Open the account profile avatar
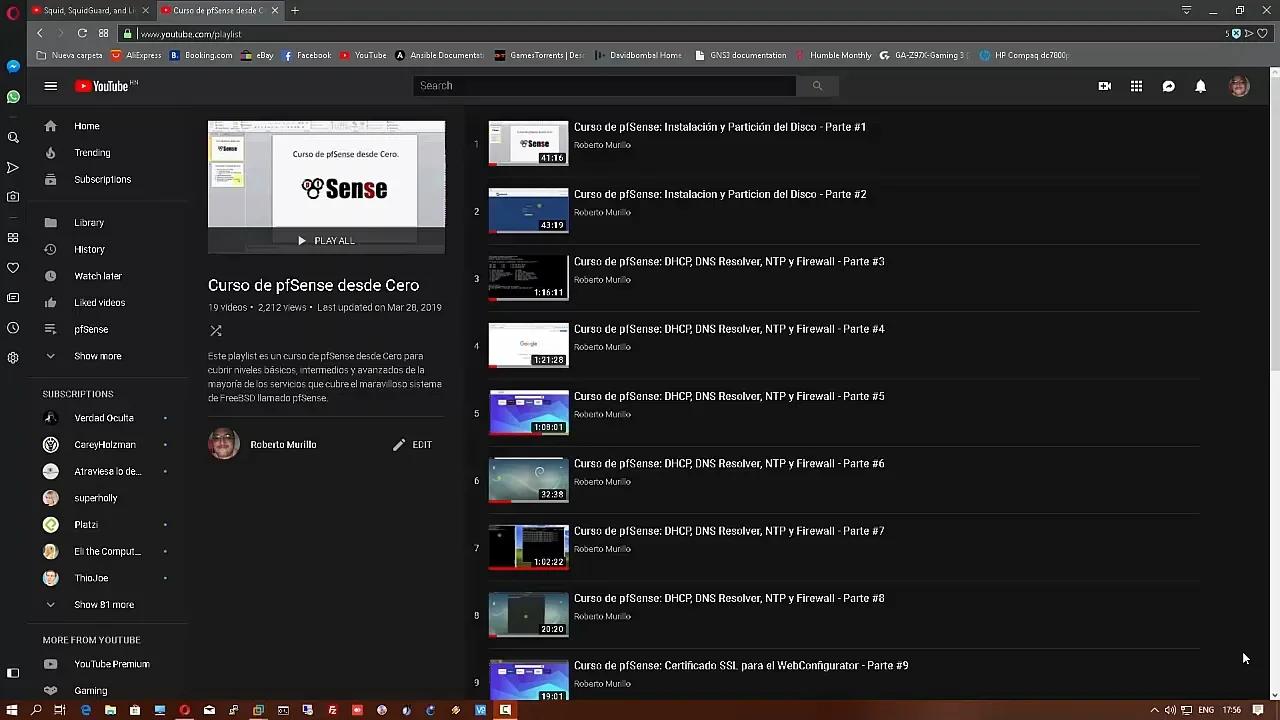 pos(1239,86)
